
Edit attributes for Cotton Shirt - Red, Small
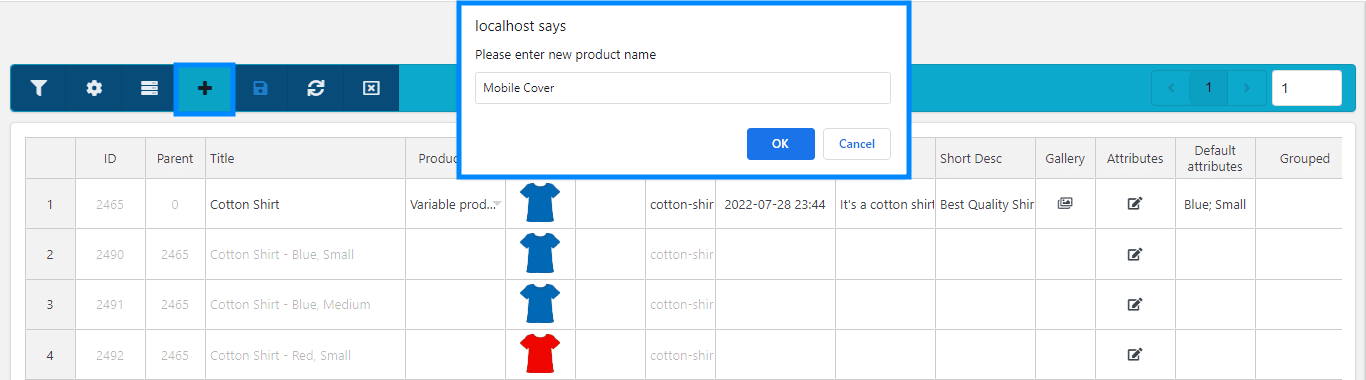(1135, 354)
